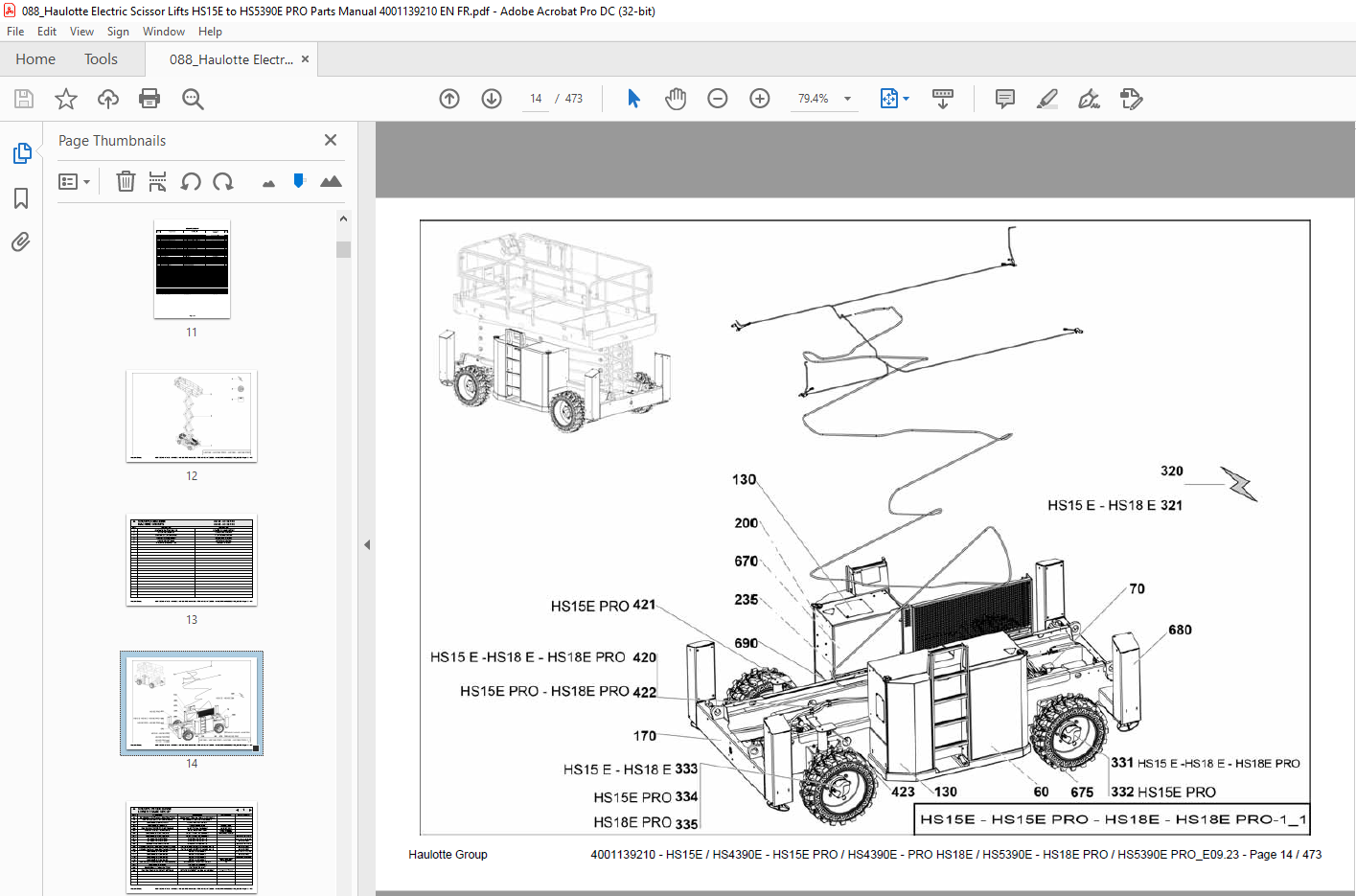Viewport: 1356px width, 896px height.
Task: Click the scrolling mode icon
Action: tap(943, 99)
